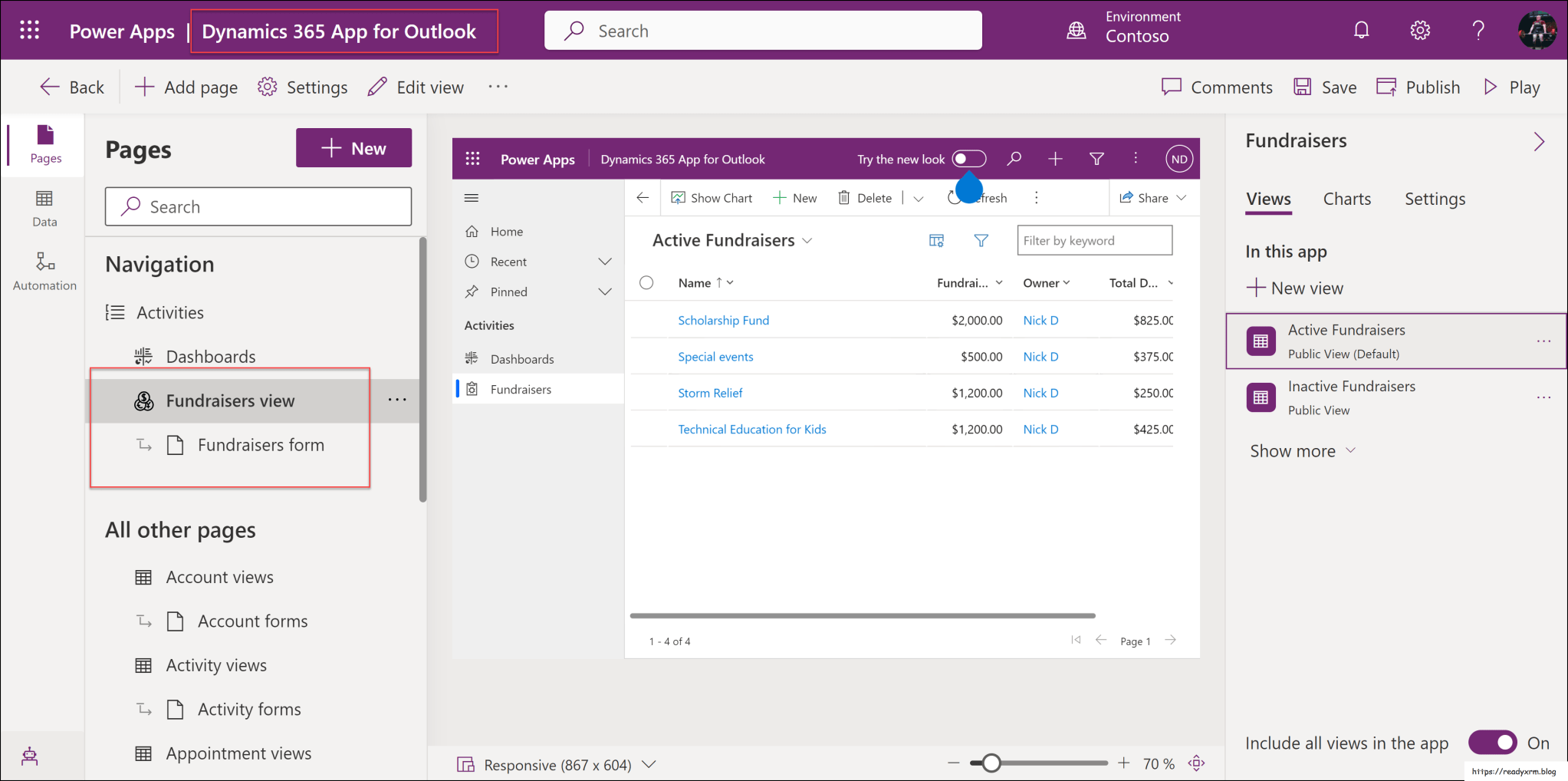The image size is (1568, 781).
Task: Select all rows with the header checkbox
Action: (x=646, y=282)
